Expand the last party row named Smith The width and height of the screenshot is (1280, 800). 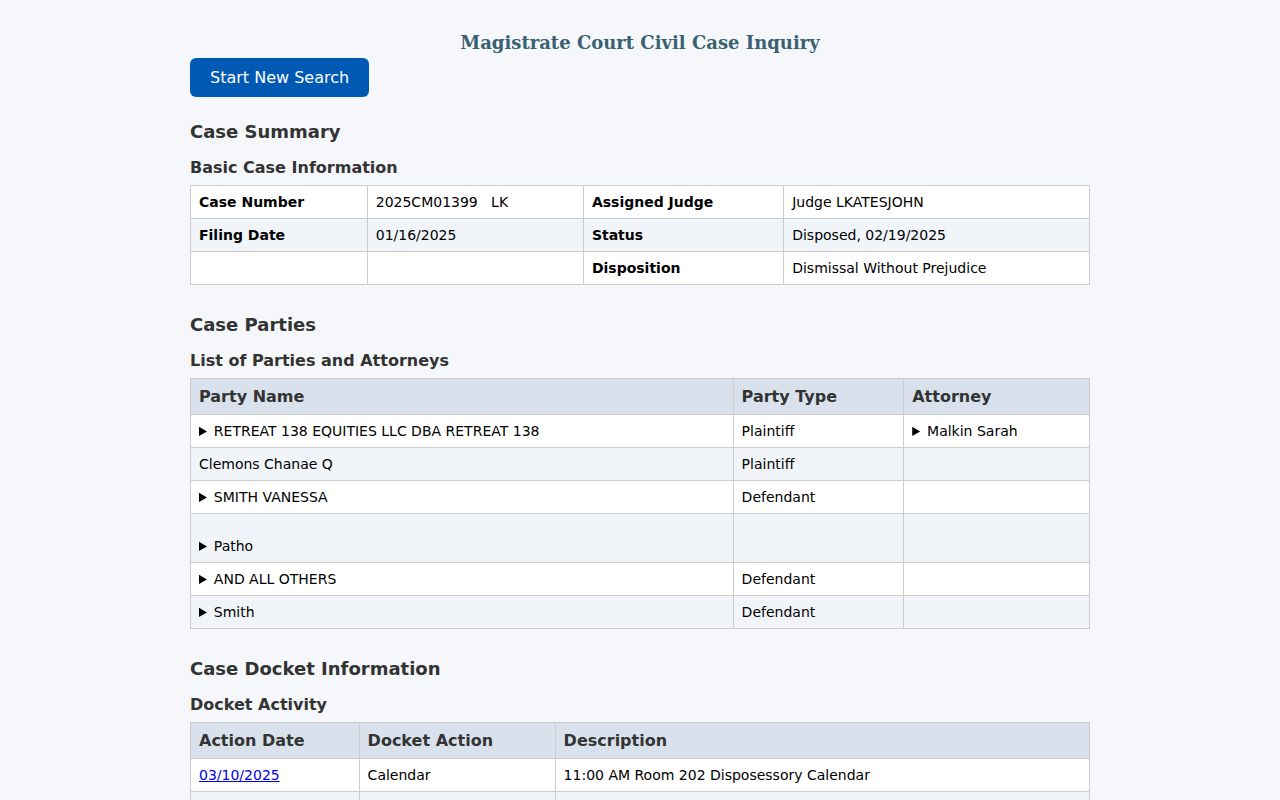tap(227, 612)
